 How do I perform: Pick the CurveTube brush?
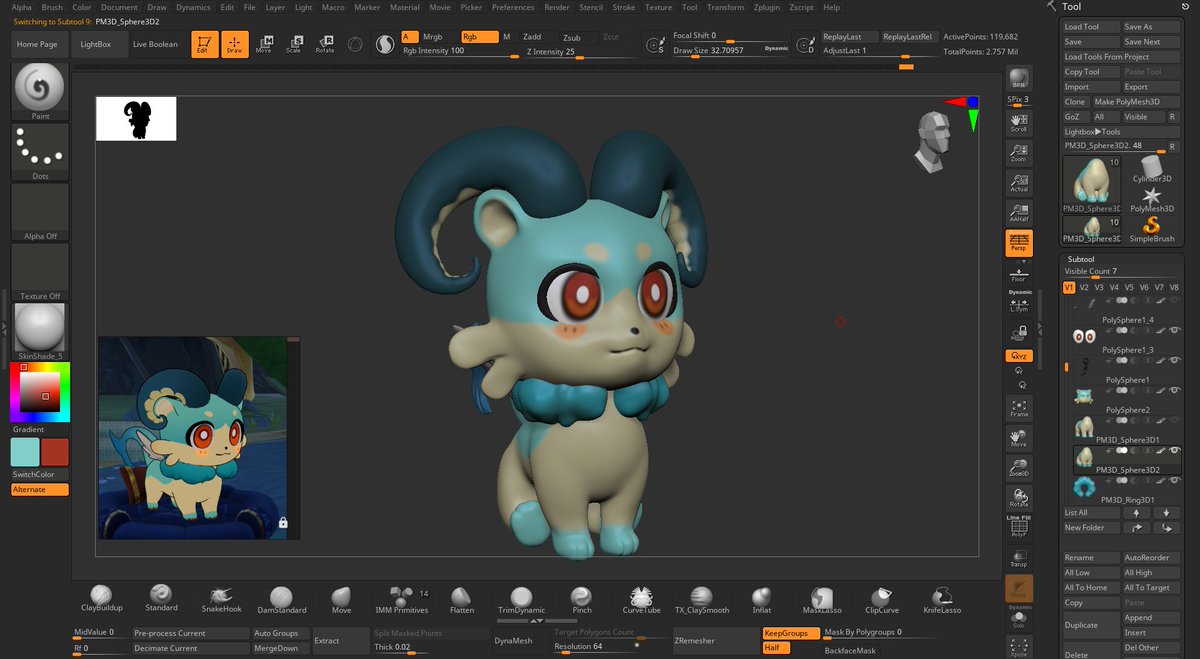(x=641, y=599)
